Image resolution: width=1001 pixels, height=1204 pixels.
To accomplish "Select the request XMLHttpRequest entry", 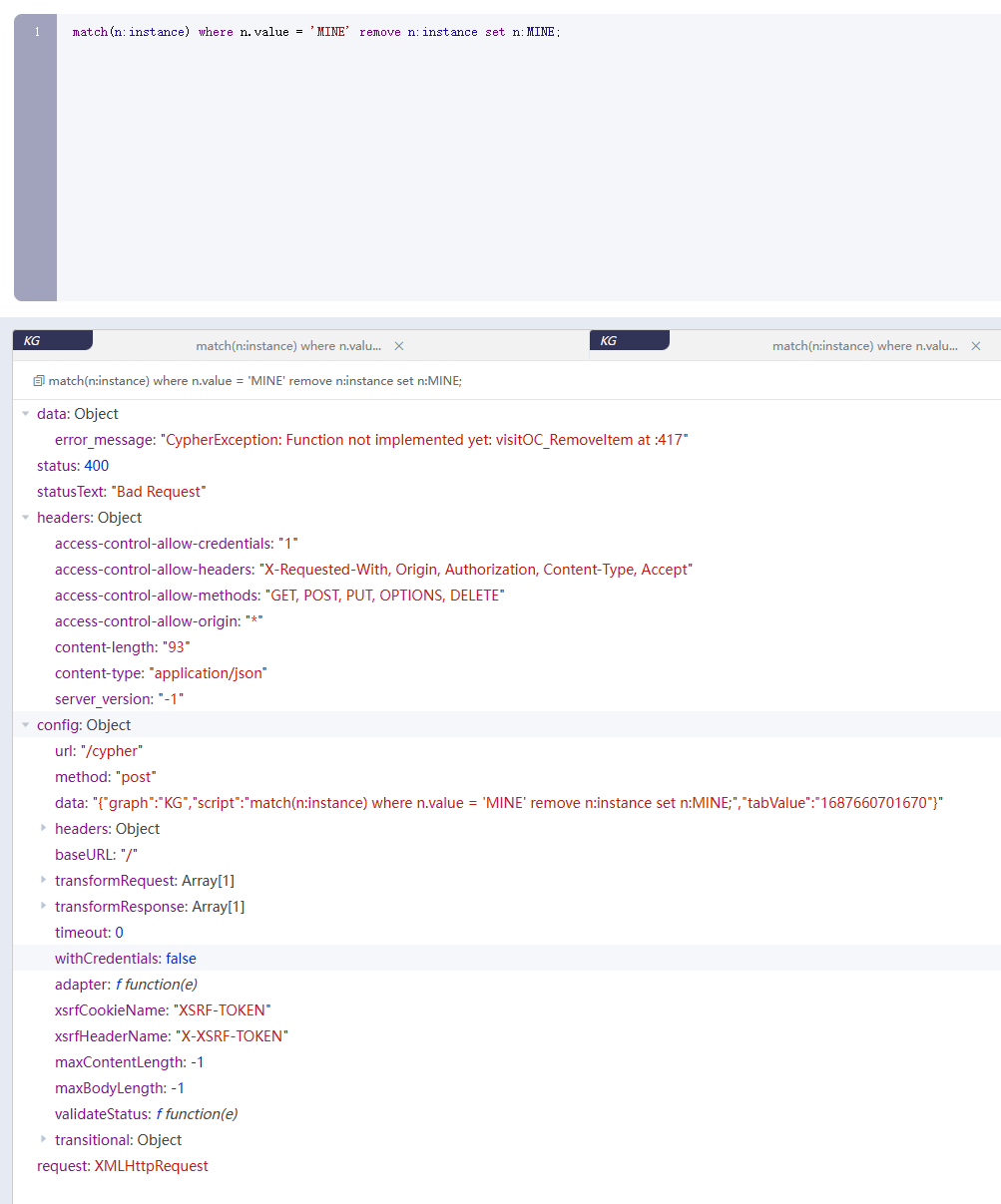I will (120, 1165).
